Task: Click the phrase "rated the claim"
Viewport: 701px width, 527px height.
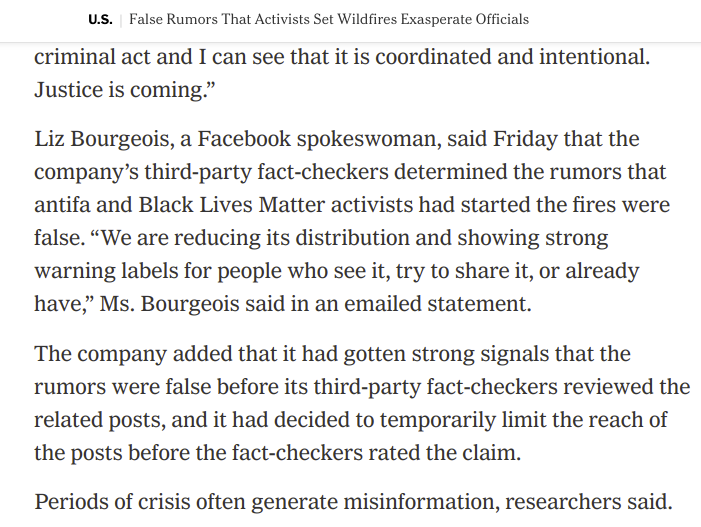Action: pyautogui.click(x=444, y=453)
